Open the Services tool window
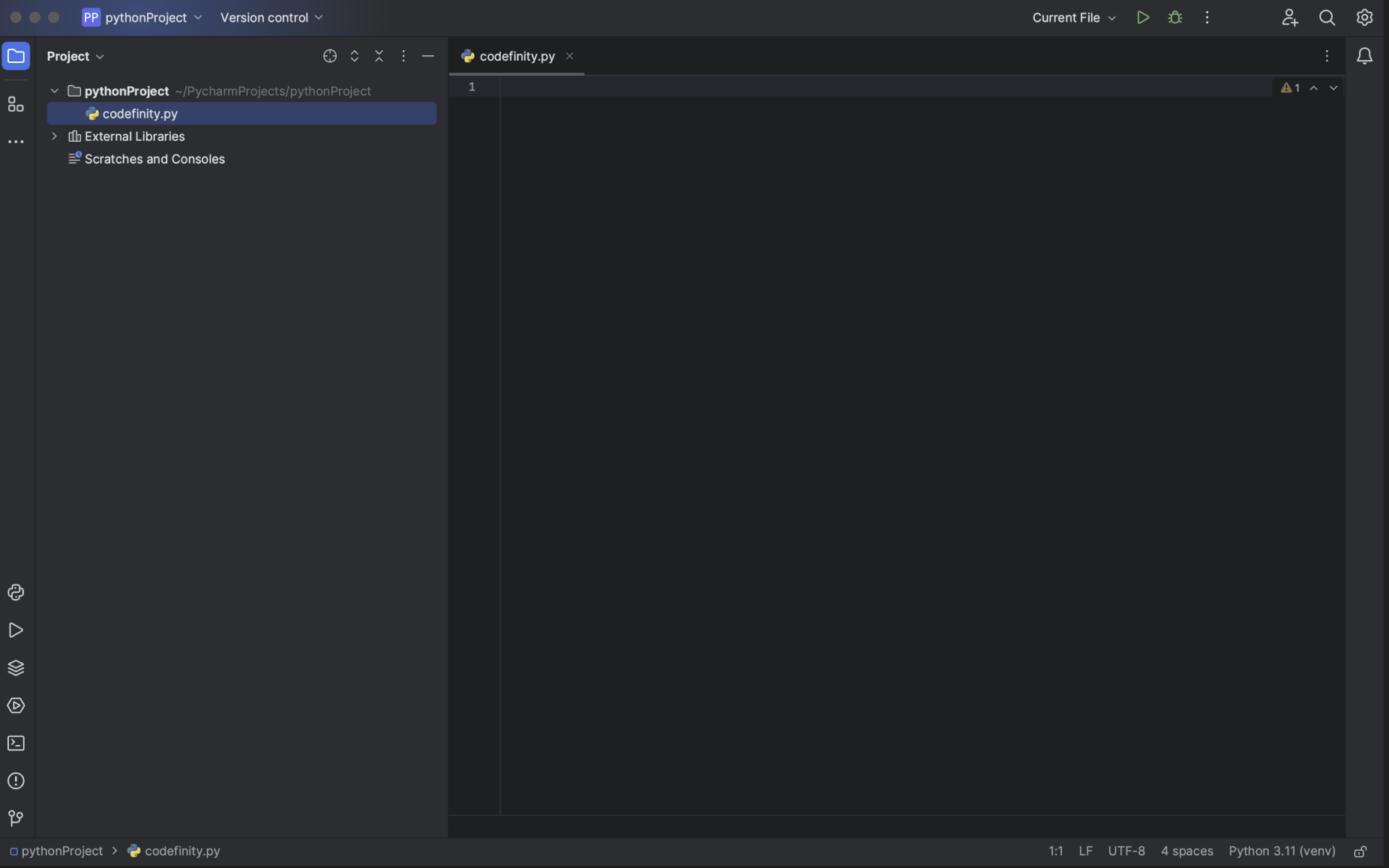 click(x=16, y=706)
